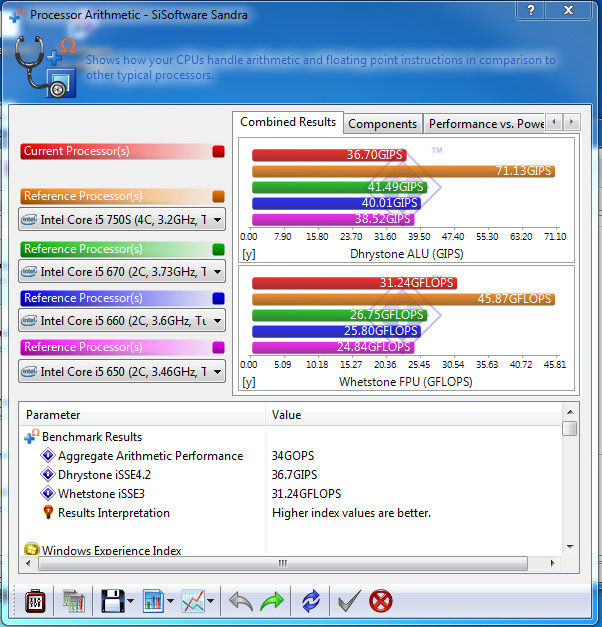Click the 26.75GFLOPS green bar
The height and width of the screenshot is (627, 602).
pos(340,315)
